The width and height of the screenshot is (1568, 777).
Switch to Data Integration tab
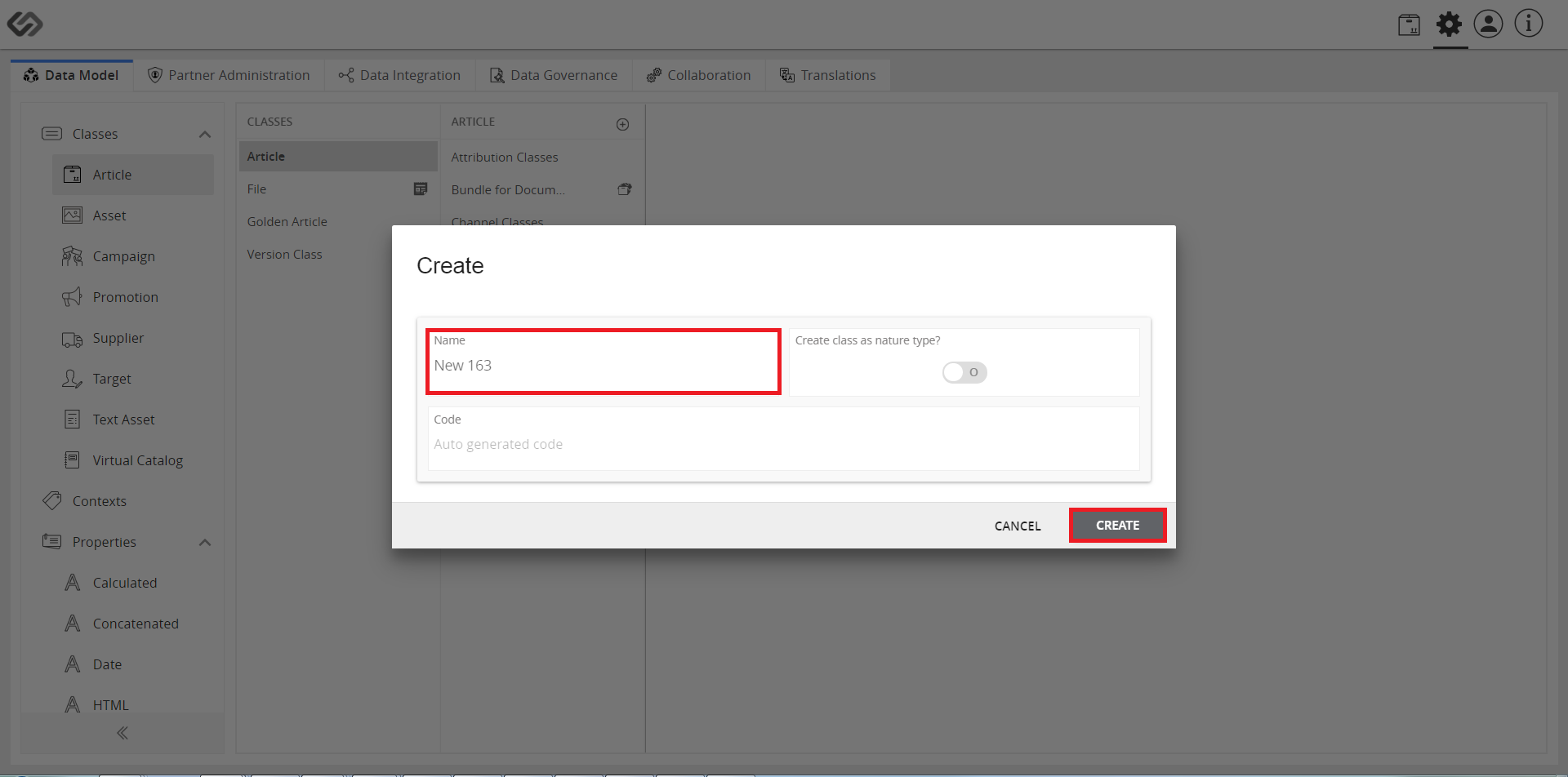(400, 75)
